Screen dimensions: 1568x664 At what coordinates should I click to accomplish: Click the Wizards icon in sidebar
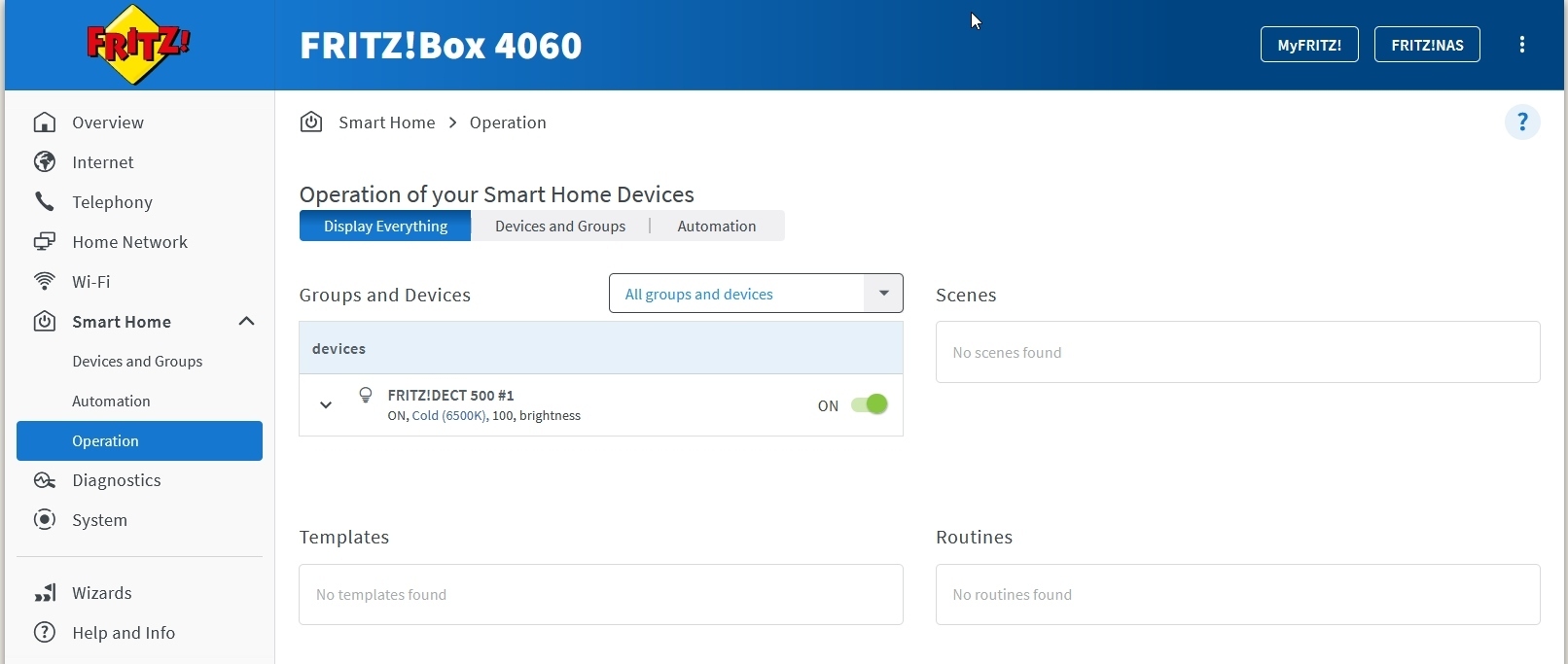45,593
